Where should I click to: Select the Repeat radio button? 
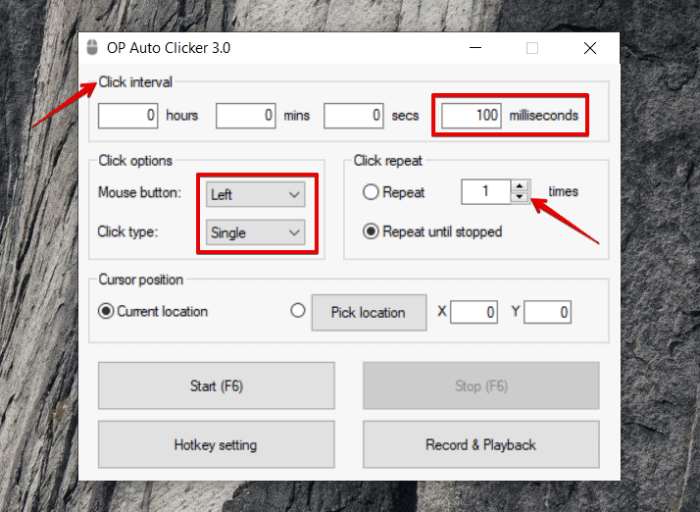(371, 192)
